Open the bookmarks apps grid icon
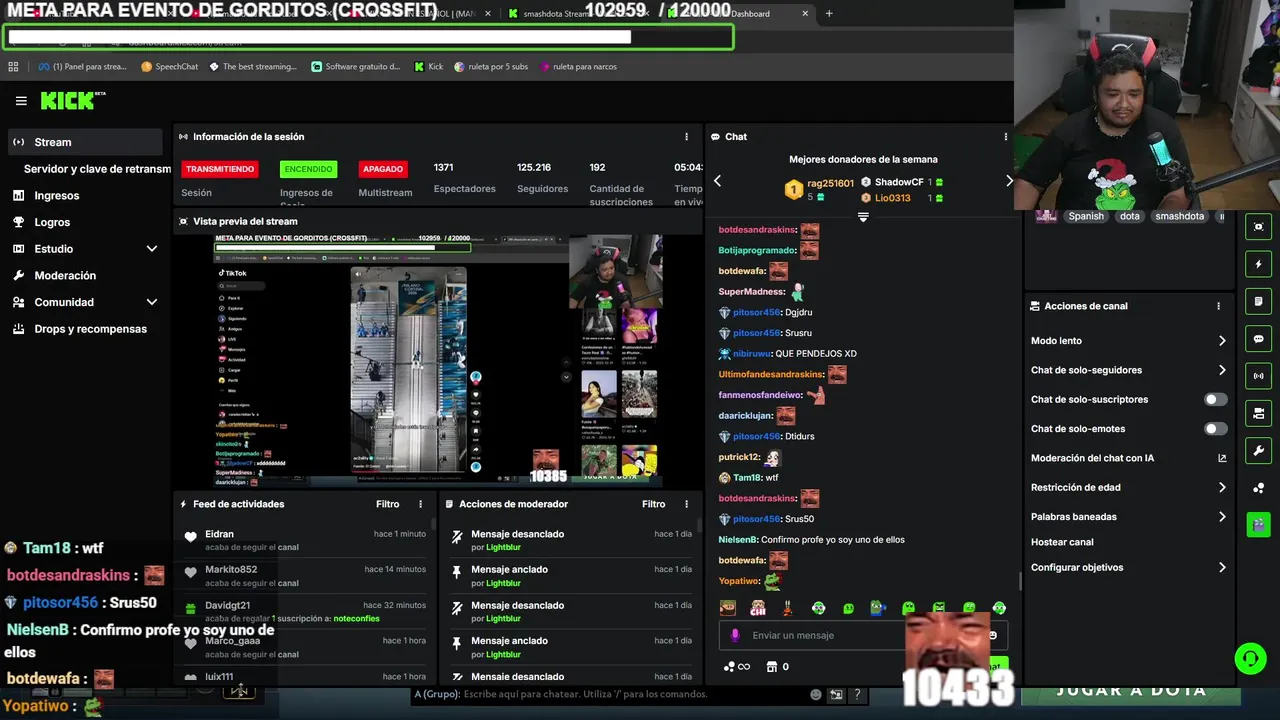 tap(13, 67)
